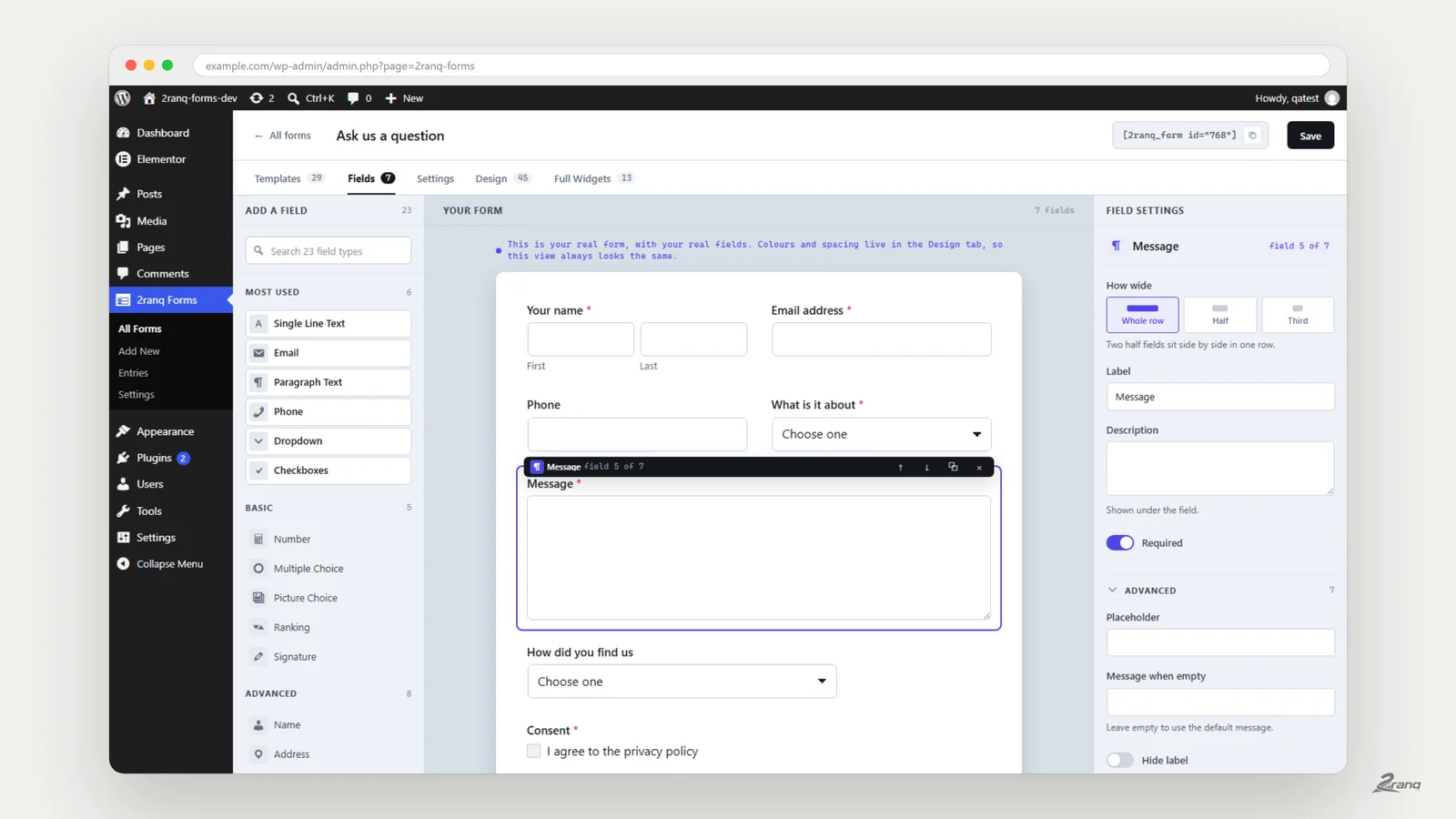
Task: Add an Address field
Action: [x=329, y=754]
